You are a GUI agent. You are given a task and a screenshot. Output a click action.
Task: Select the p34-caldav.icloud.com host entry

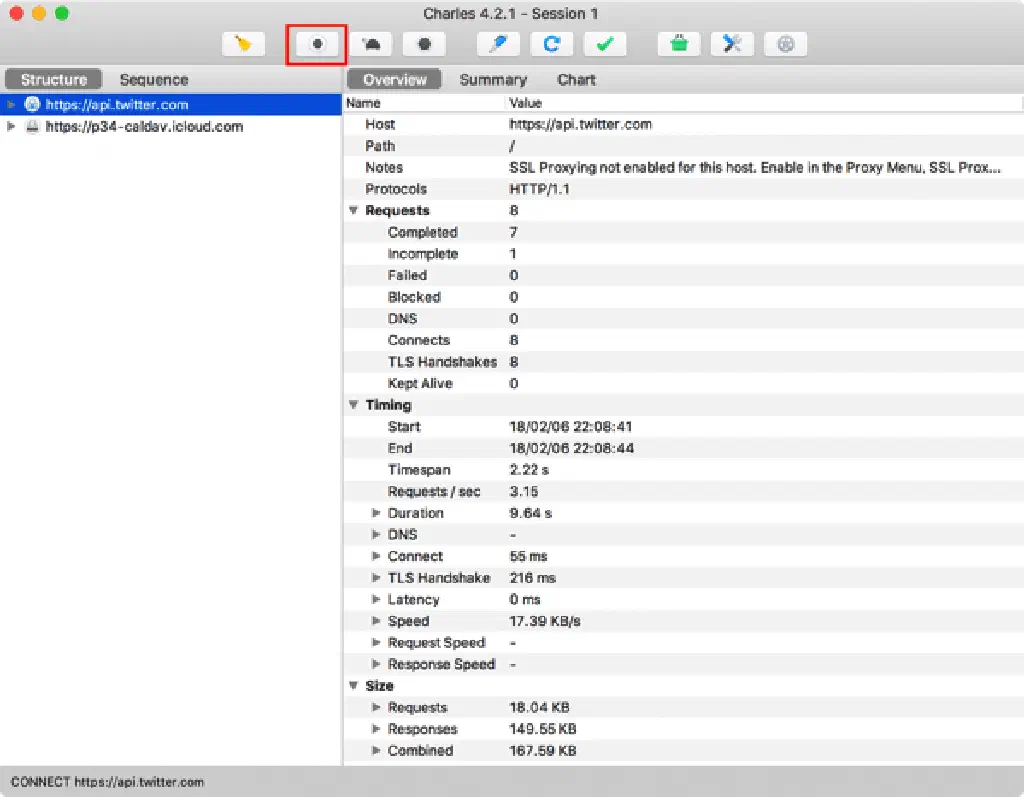click(x=144, y=127)
